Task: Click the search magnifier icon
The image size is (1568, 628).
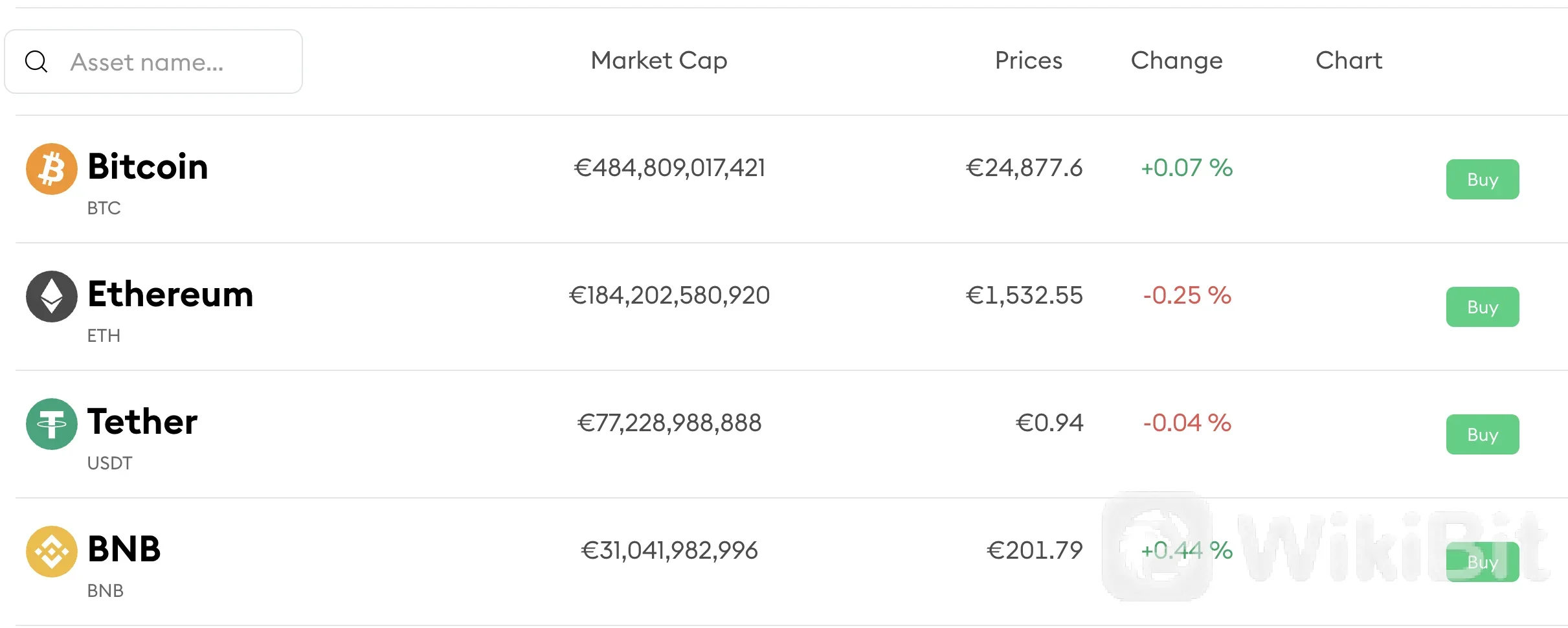Action: pos(36,62)
